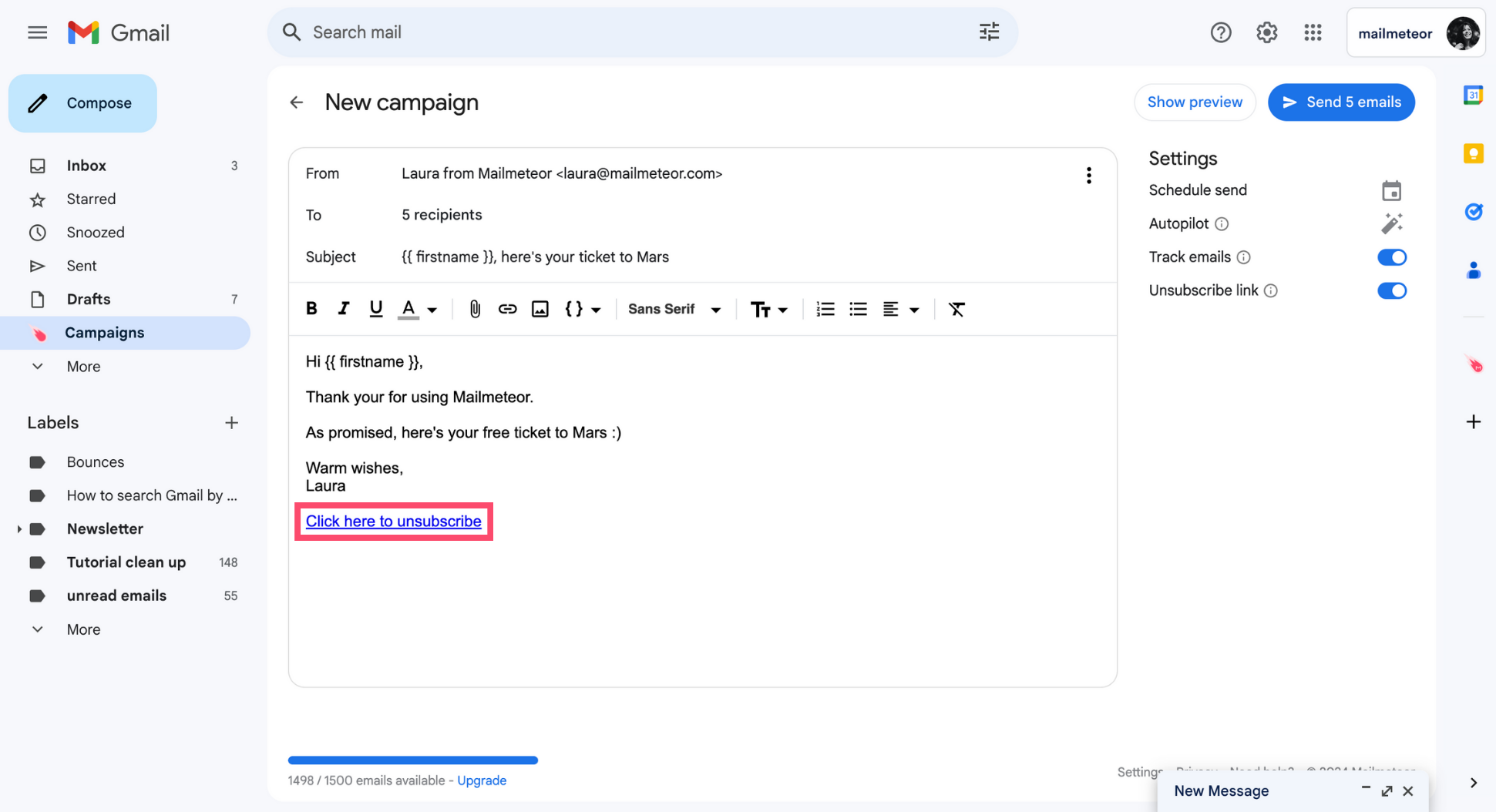1496x812 pixels.
Task: Open the Tutorial clean up label
Action: point(125,562)
